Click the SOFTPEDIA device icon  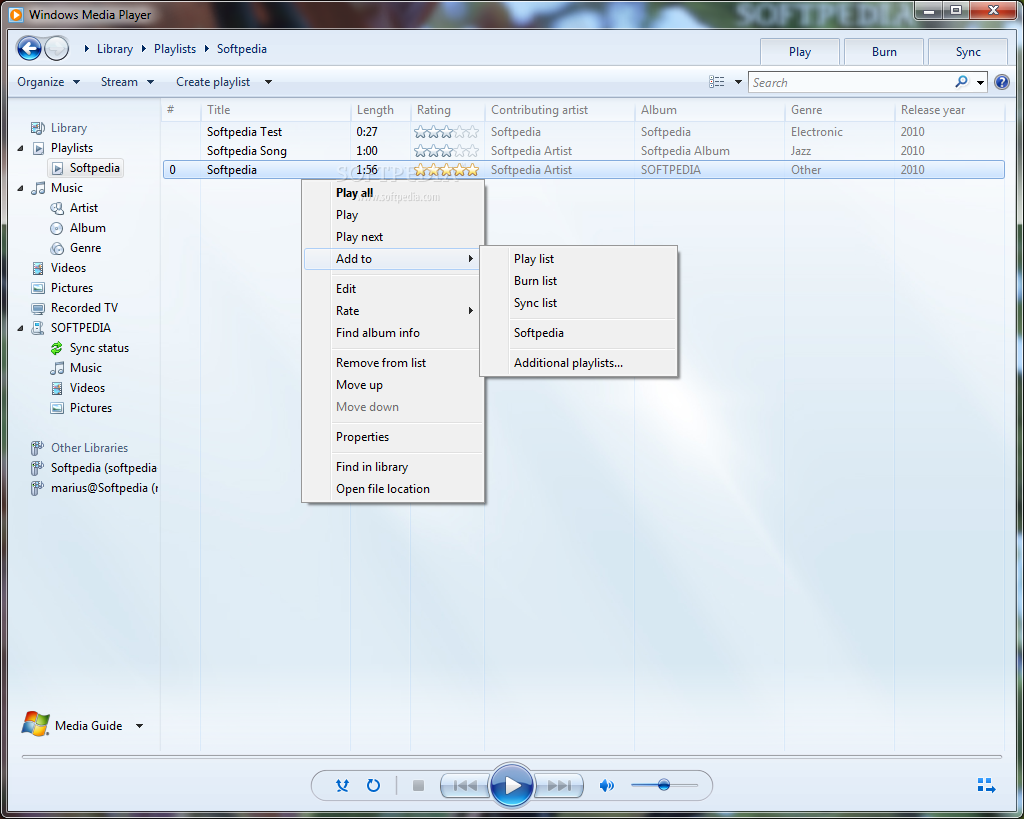39,328
